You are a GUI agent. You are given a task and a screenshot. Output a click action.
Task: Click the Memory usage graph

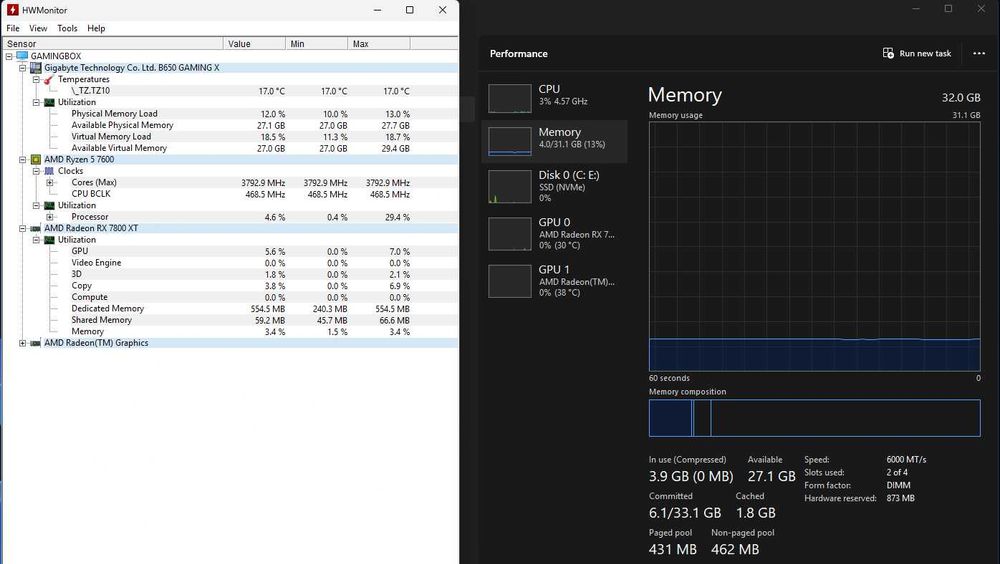(x=814, y=246)
